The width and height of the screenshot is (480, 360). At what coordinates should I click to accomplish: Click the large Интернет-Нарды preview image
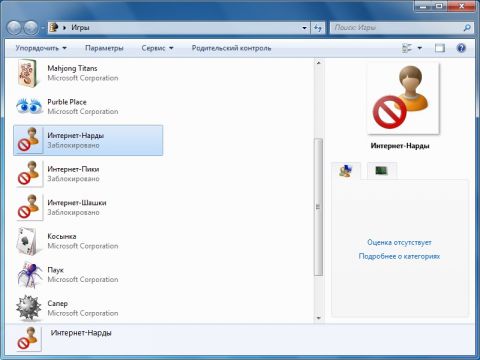pyautogui.click(x=403, y=98)
